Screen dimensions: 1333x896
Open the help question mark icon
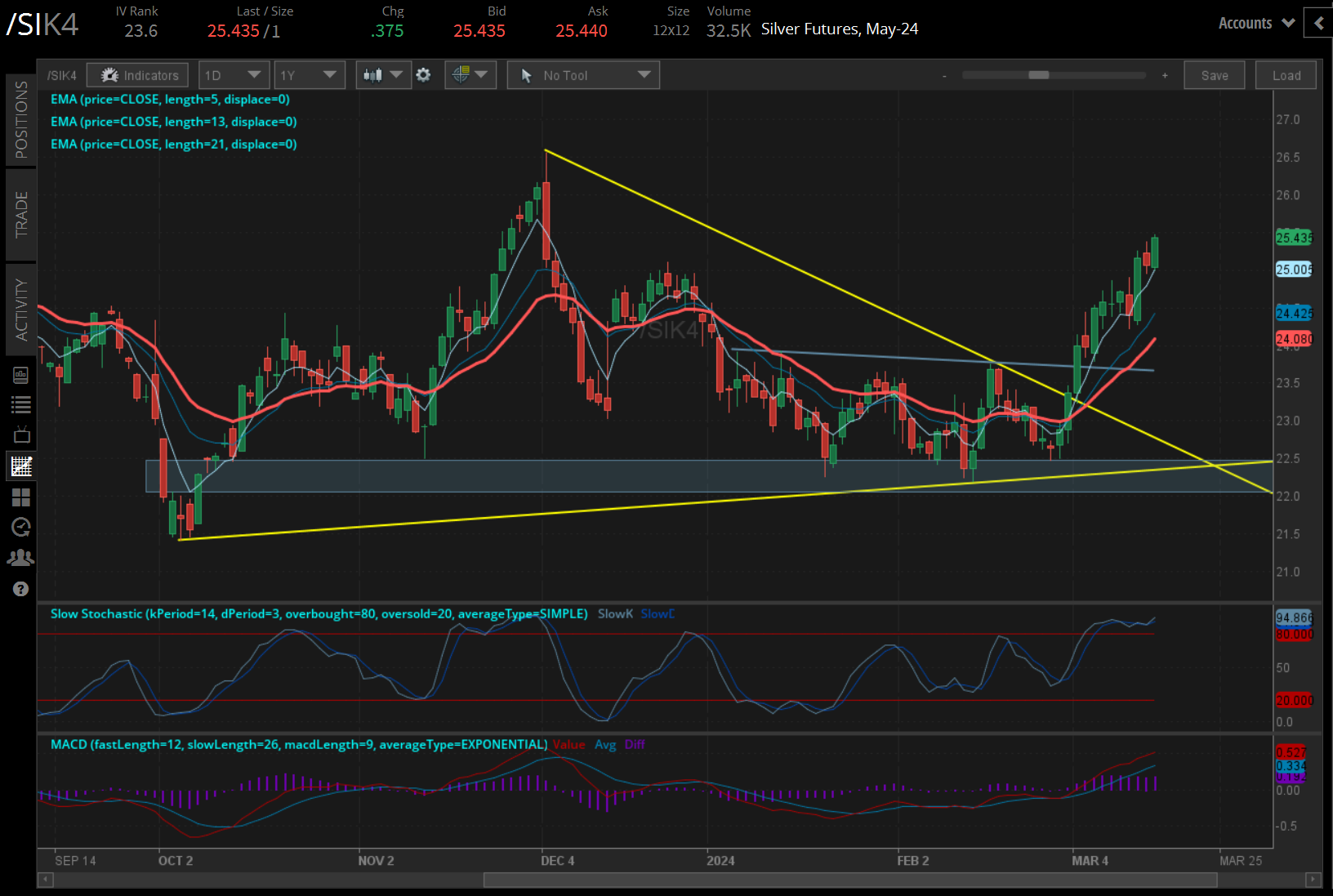point(21,589)
